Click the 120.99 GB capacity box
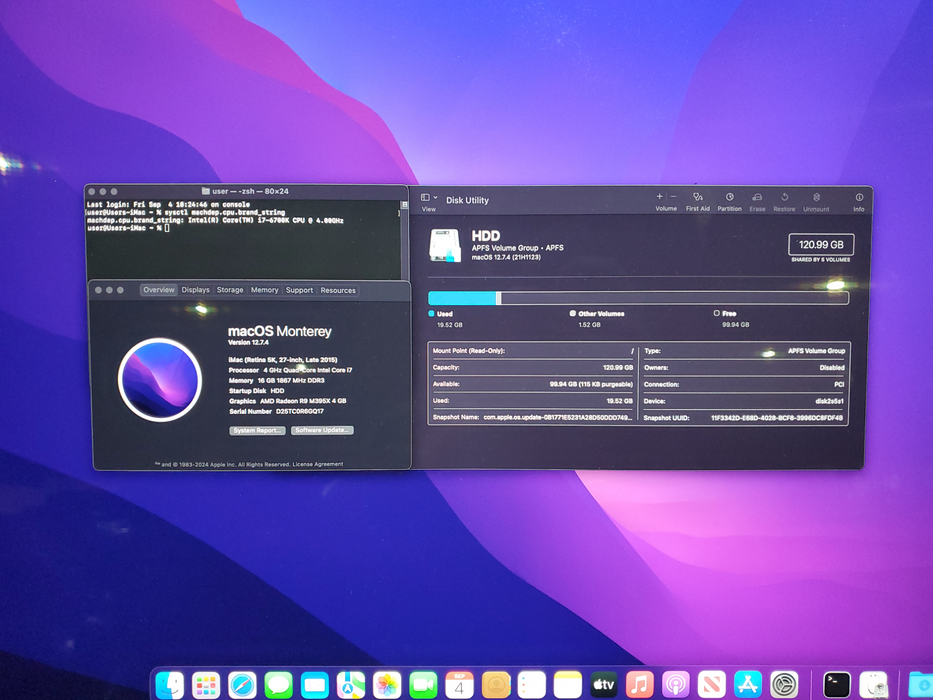 (x=821, y=245)
